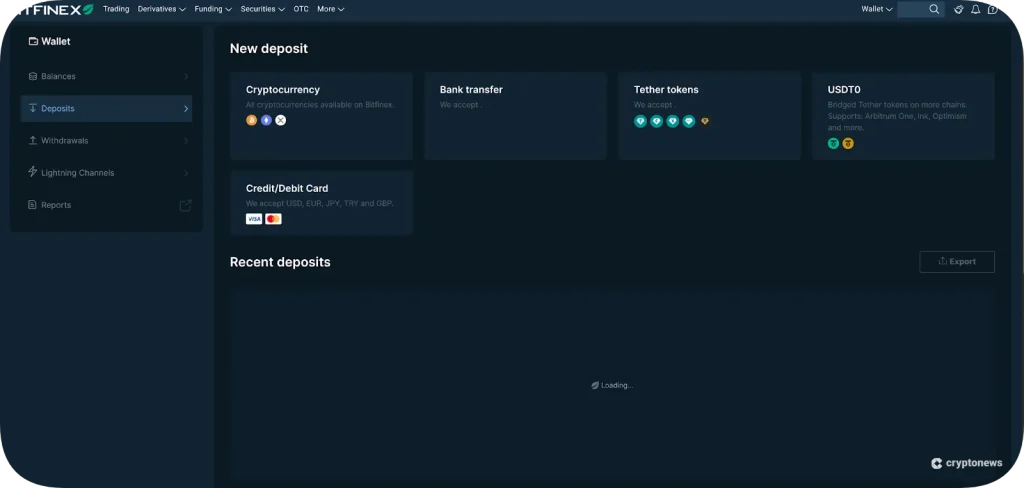Click the 'New deposit' heading
This screenshot has height=488, width=1024.
pos(268,48)
